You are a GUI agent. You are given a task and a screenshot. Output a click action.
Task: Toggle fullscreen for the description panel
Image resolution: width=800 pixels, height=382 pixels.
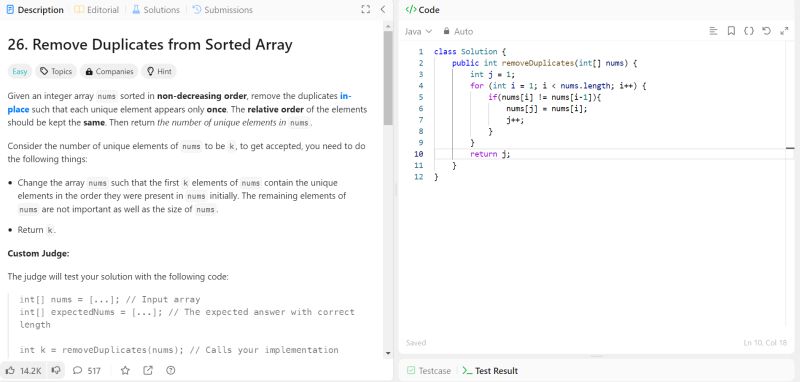365,9
